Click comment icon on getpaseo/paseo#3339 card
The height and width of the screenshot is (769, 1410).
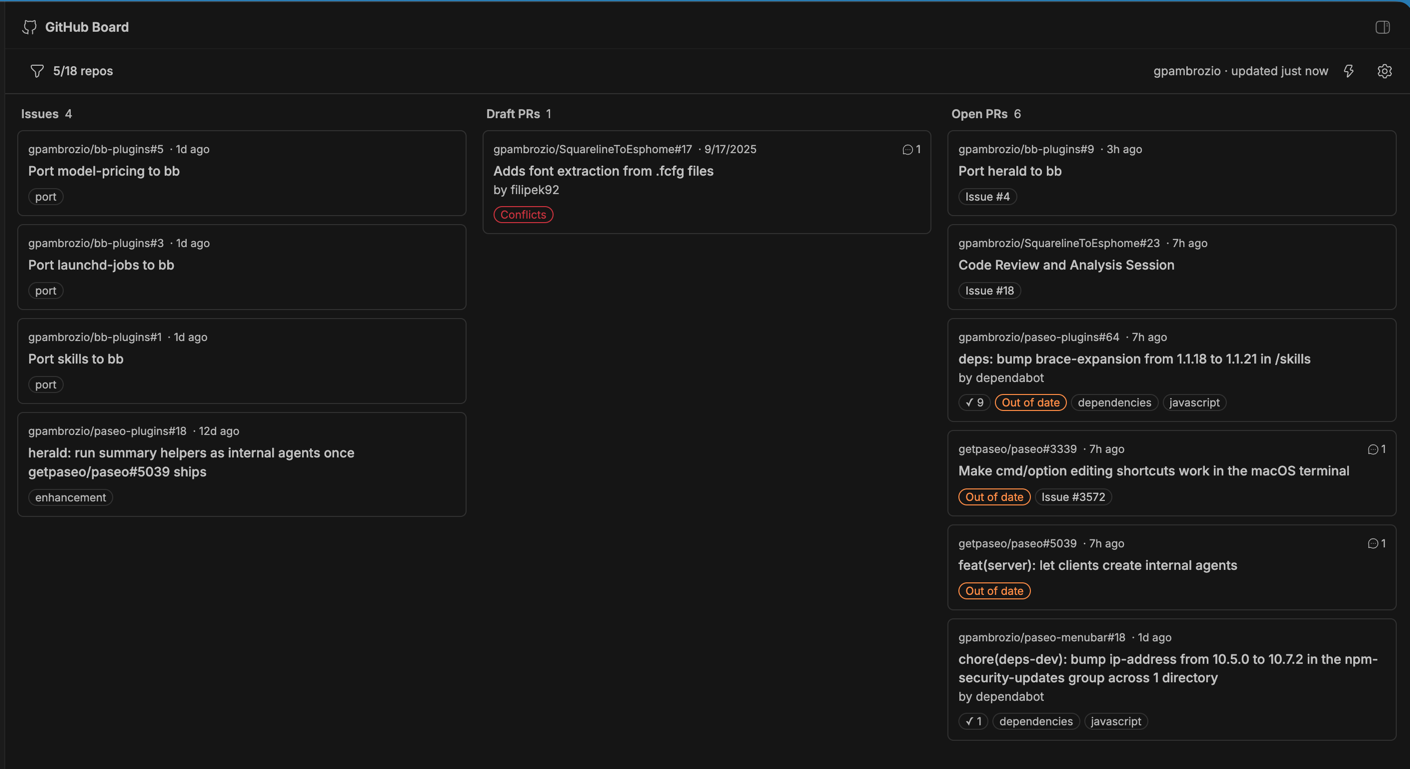1373,450
